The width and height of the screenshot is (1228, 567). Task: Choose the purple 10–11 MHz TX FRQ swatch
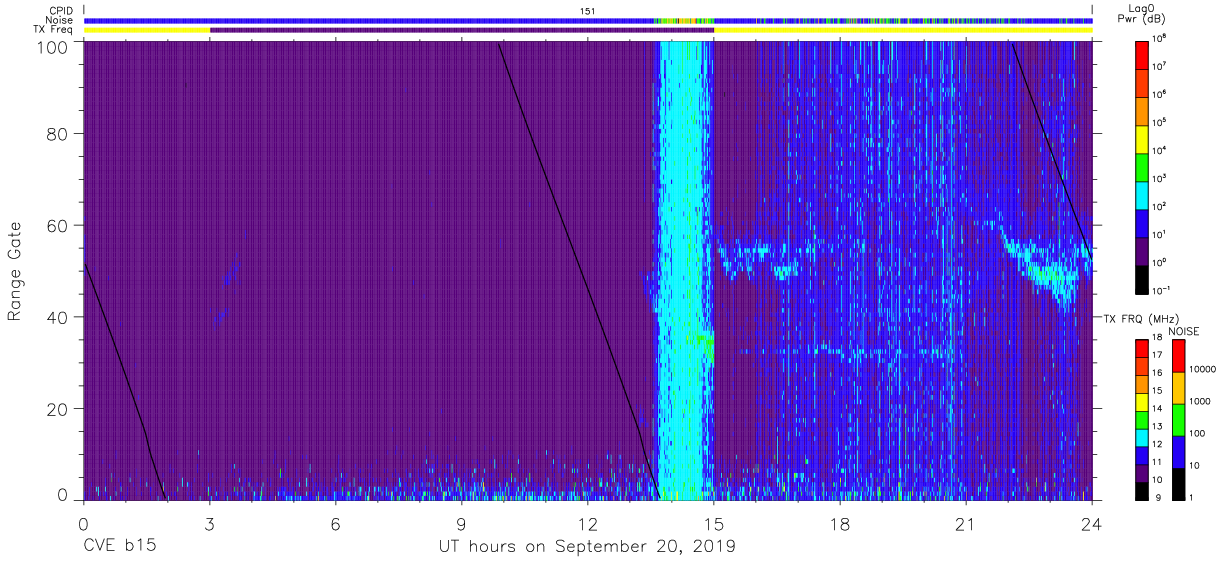1142,471
